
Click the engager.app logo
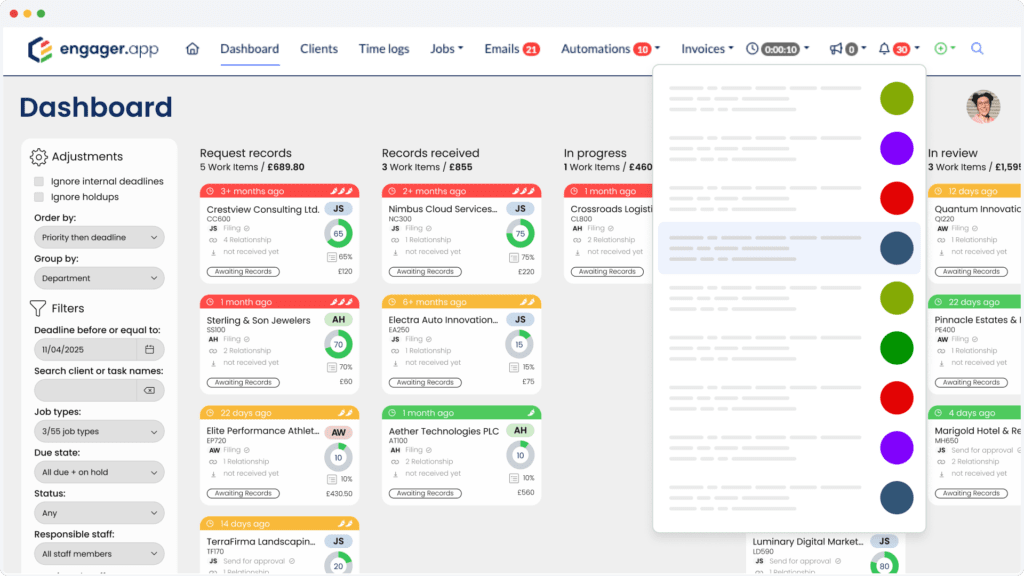(93, 49)
